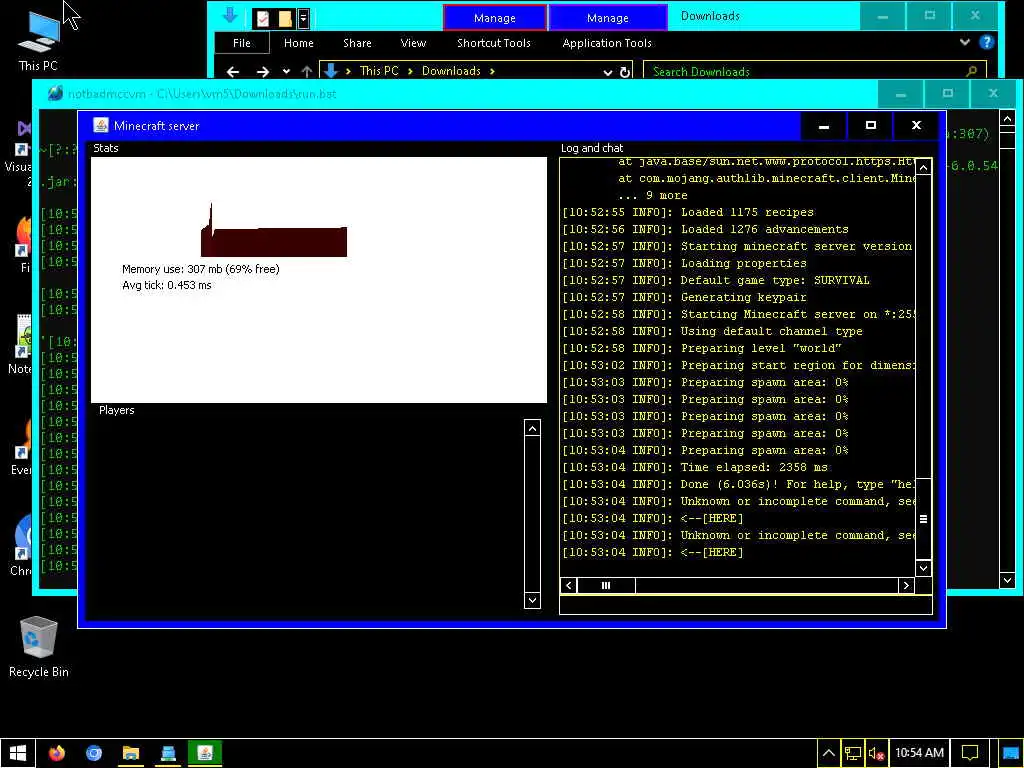Switch to the View ribbon tab

(x=413, y=43)
